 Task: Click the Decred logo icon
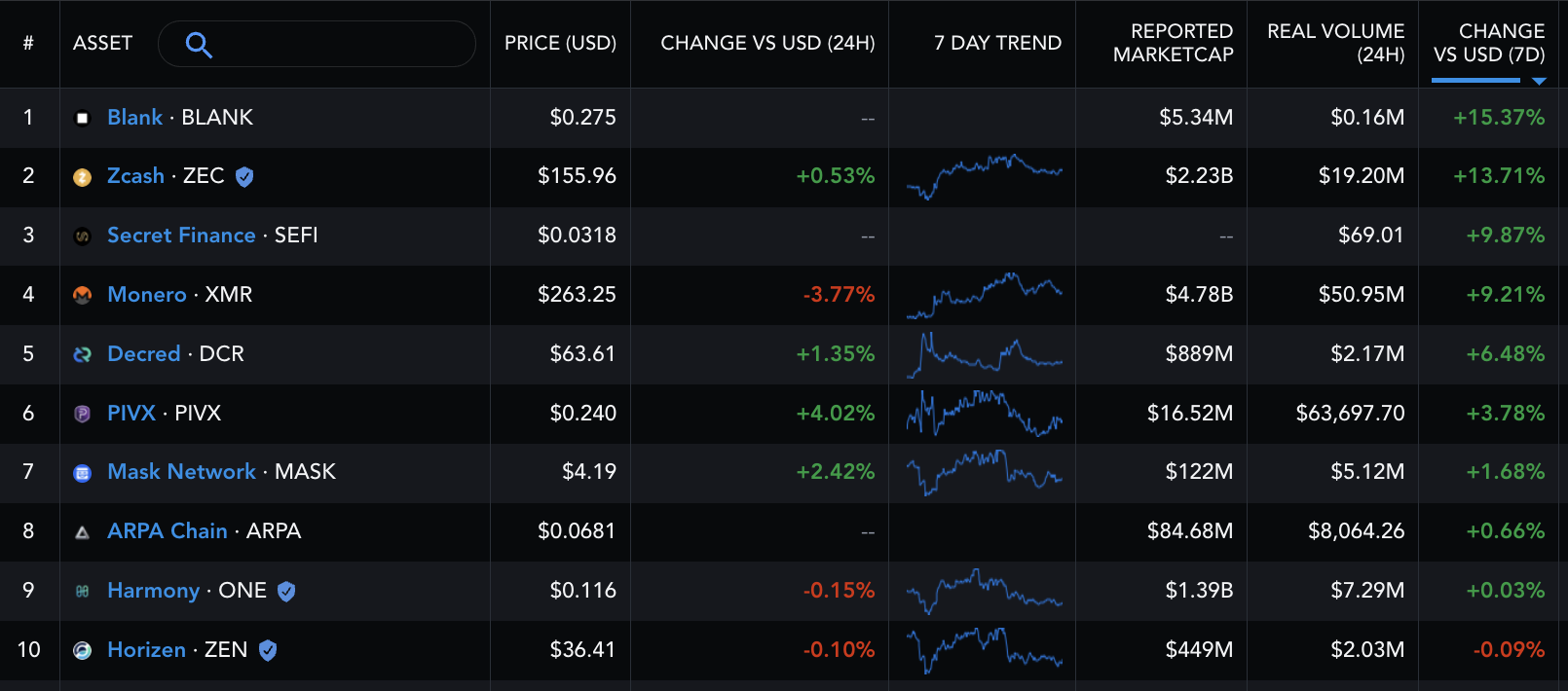coord(83,354)
